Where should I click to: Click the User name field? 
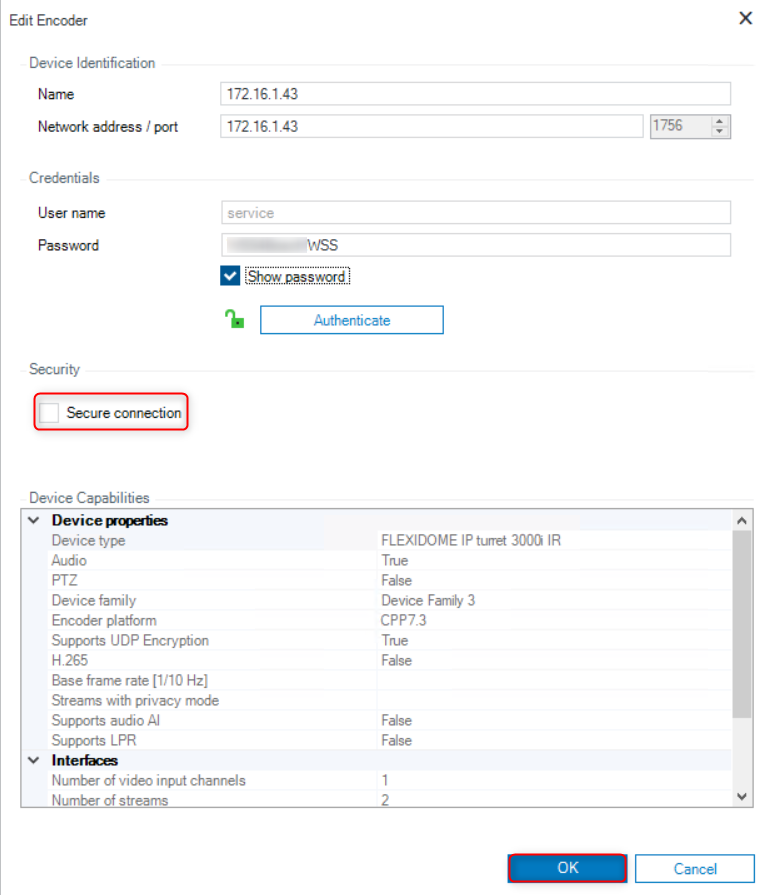coord(475,213)
